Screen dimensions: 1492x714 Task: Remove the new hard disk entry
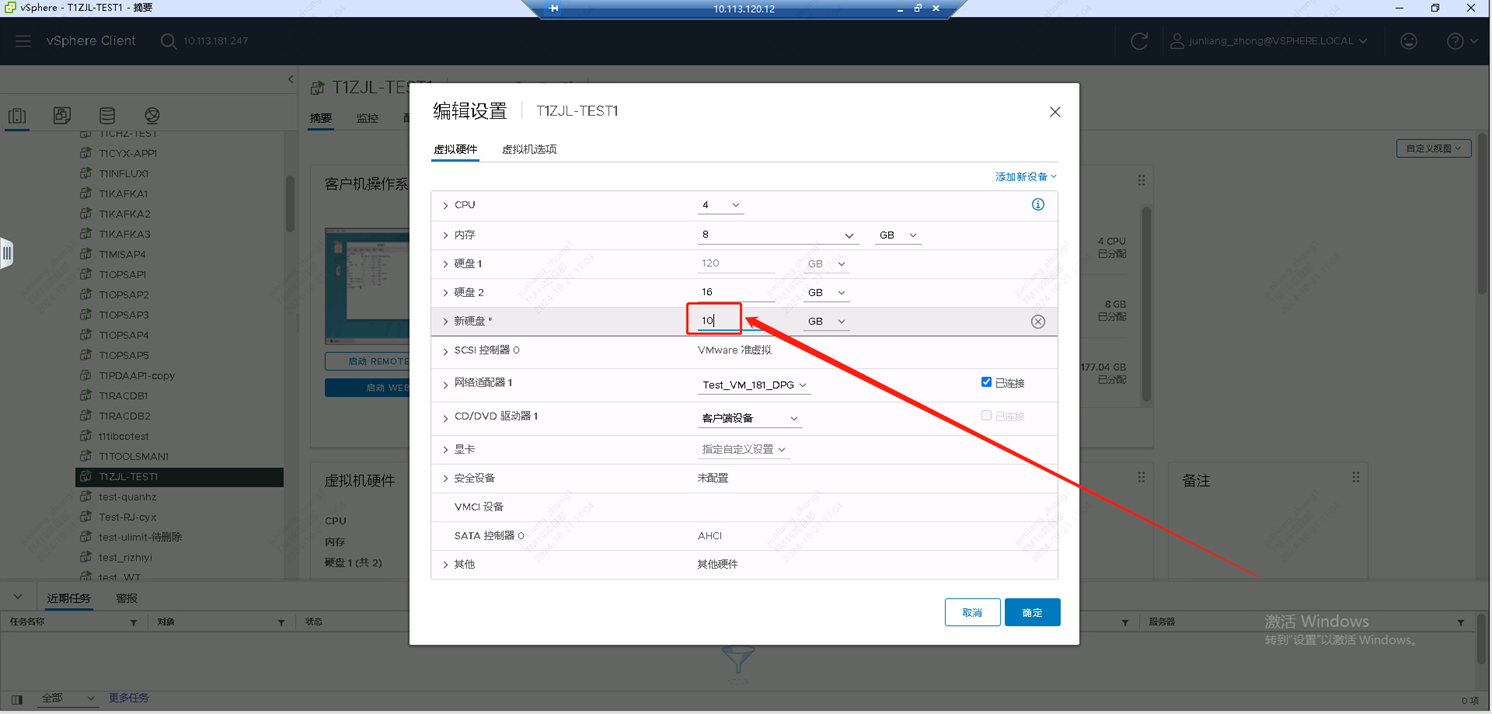[x=1037, y=322]
